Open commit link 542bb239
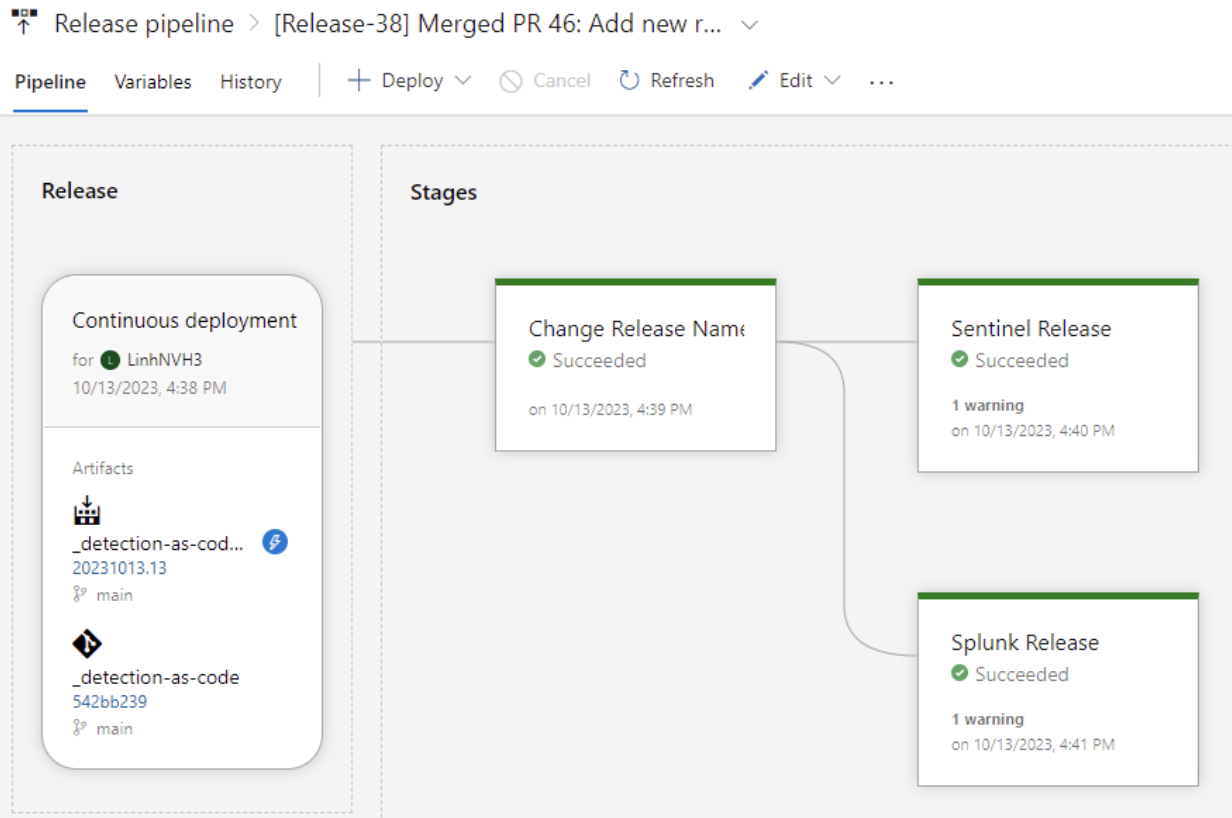Viewport: 1232px width, 818px height. click(x=110, y=702)
